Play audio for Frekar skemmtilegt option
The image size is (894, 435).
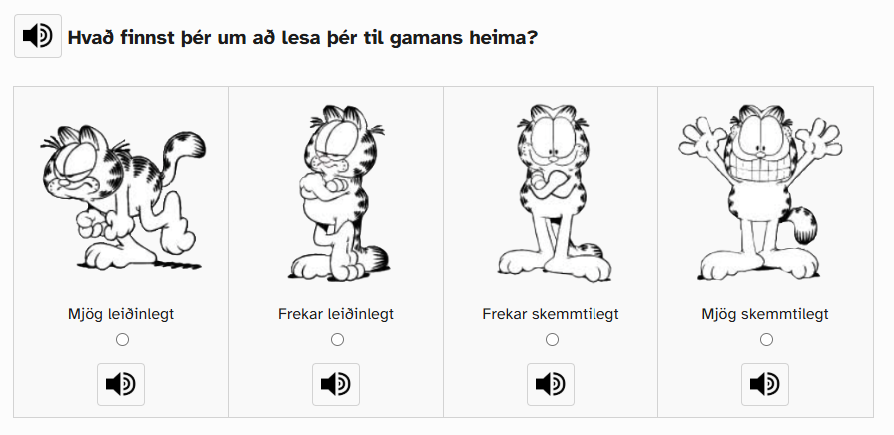(x=551, y=384)
